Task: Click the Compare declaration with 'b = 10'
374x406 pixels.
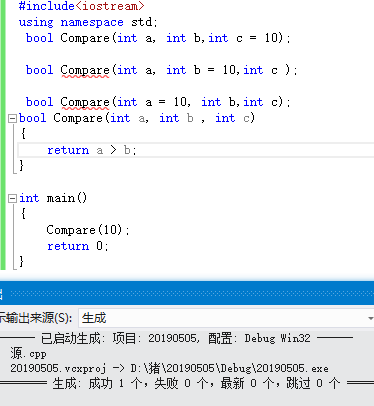Action: click(162, 70)
